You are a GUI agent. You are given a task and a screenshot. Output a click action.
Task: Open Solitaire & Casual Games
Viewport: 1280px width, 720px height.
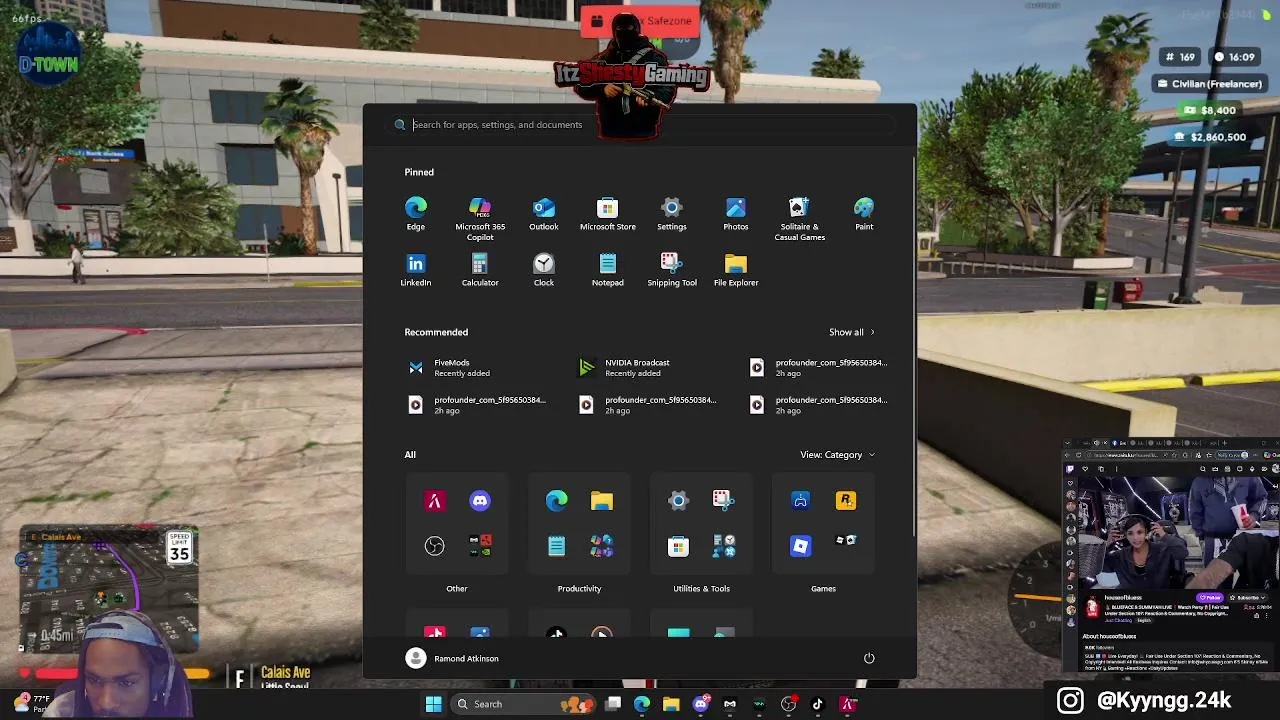pos(799,218)
